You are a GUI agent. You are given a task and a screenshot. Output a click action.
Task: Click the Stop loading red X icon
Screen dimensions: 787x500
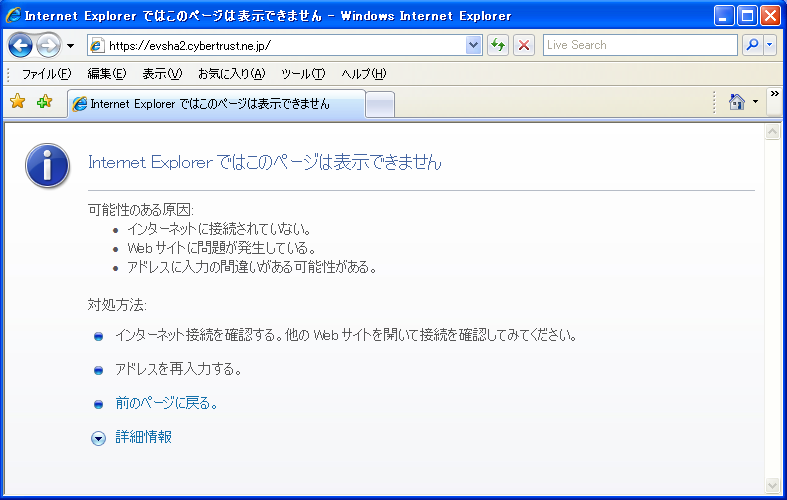pos(523,45)
